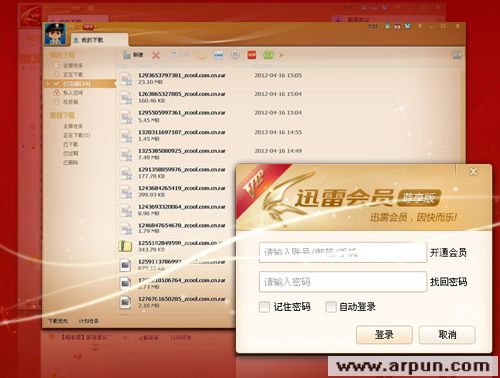Click the red X delete task icon
500x378 pixels.
[156, 55]
